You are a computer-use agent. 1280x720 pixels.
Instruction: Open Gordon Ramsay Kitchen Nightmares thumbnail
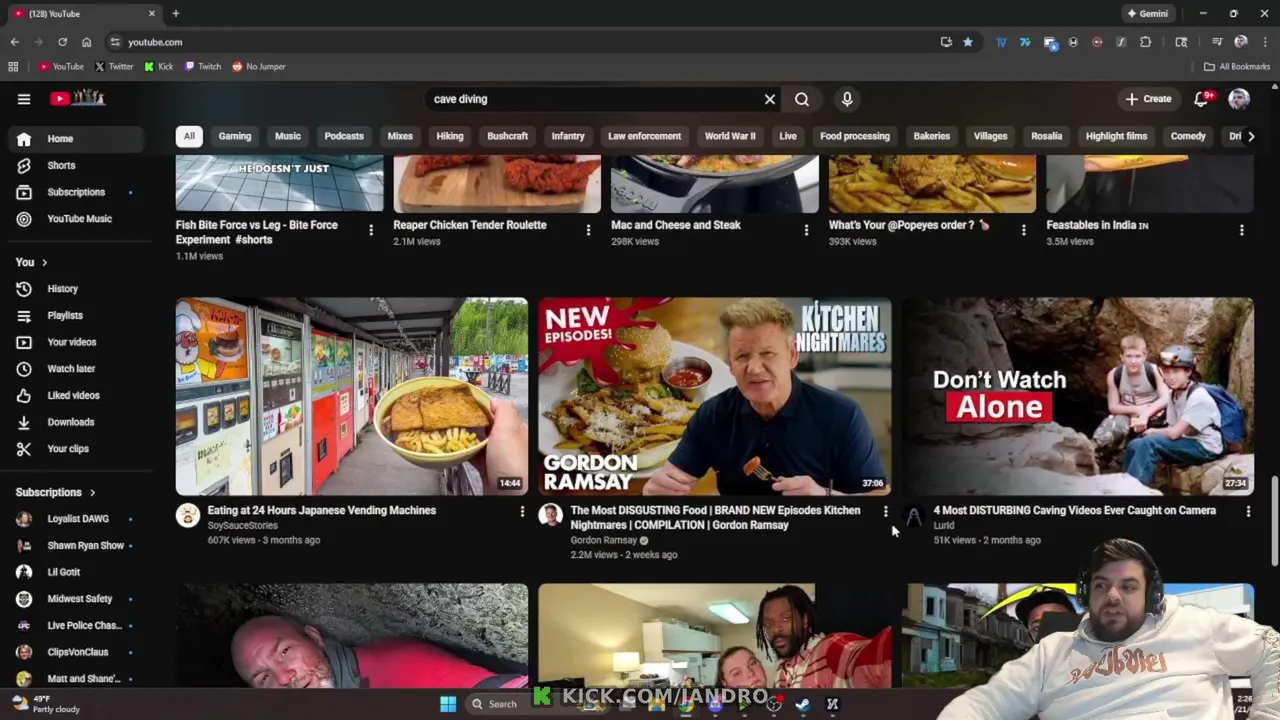[715, 396]
